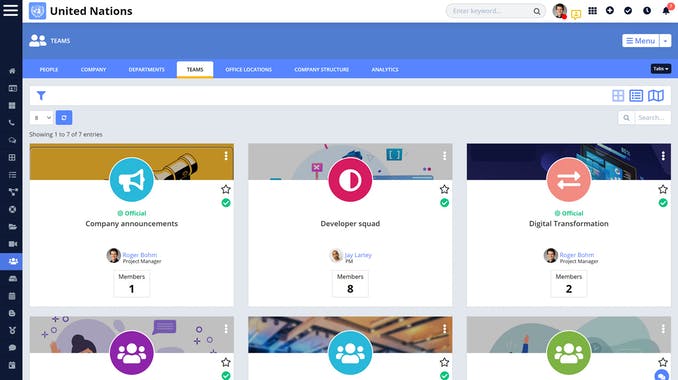Viewport: 678px width, 380px height.
Task: Switch to the Departments tab
Action: pyautogui.click(x=147, y=69)
